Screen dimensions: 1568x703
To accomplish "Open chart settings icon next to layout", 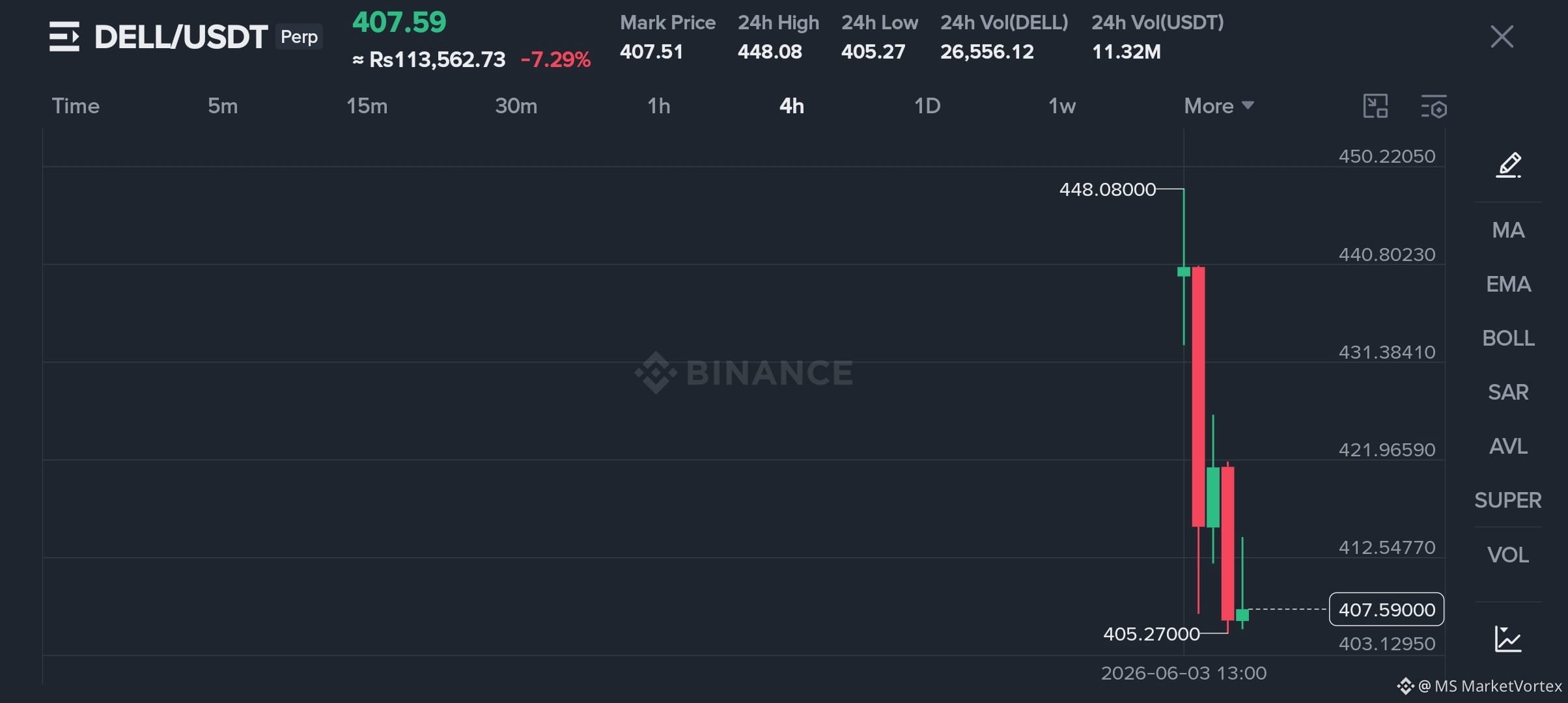I will point(1434,106).
